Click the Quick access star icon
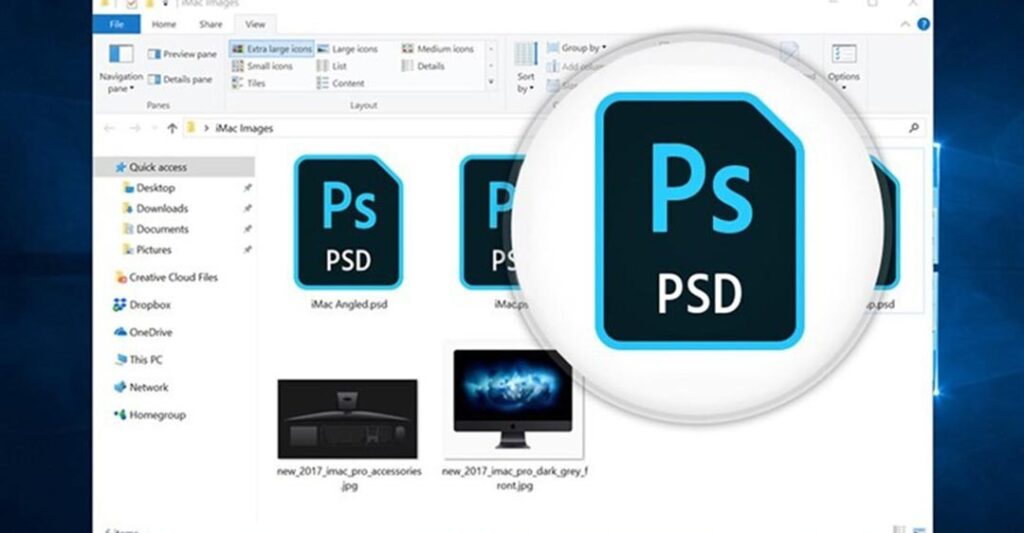 pyautogui.click(x=120, y=167)
